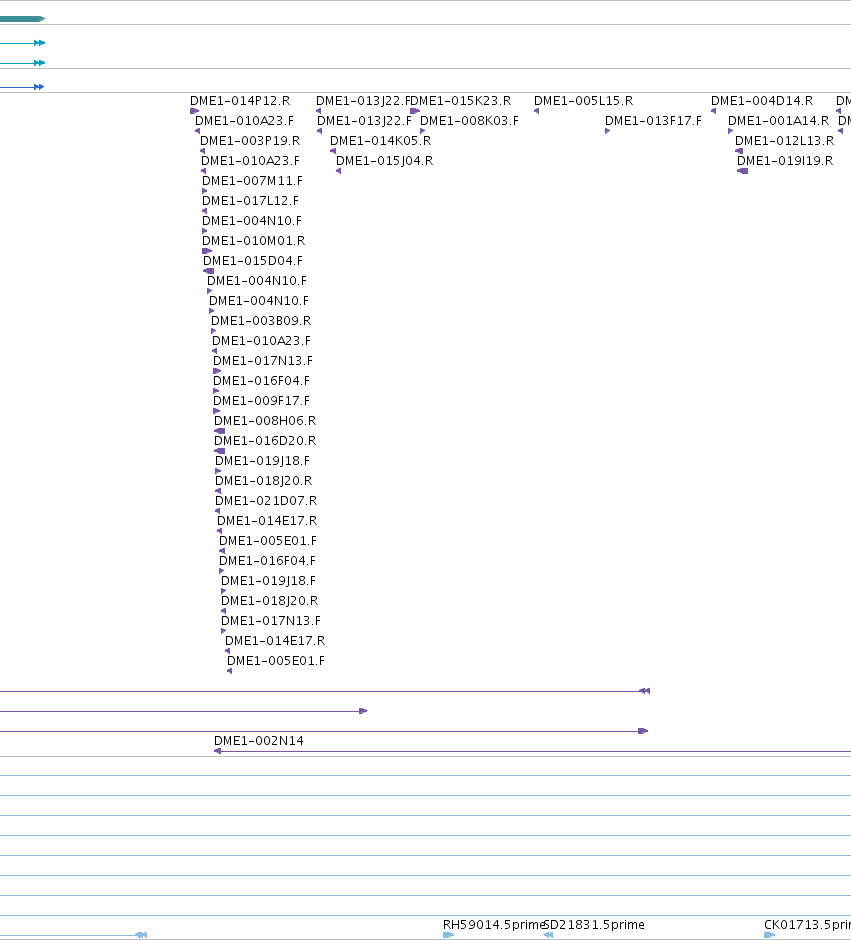The width and height of the screenshot is (851, 940).
Task: Click feature DME1-005L15.R
Action: 583,101
